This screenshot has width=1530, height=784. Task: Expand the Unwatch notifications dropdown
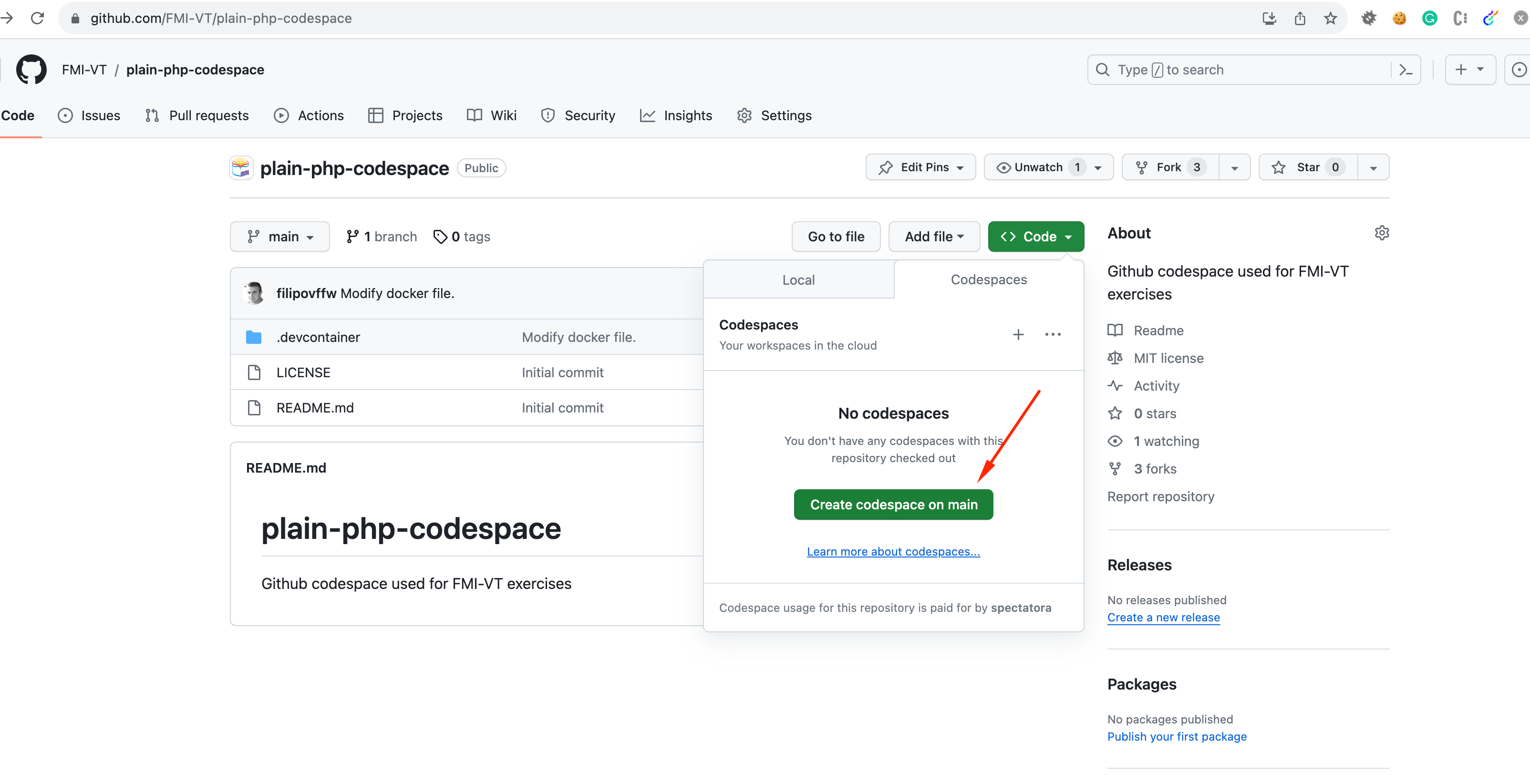[1048, 167]
